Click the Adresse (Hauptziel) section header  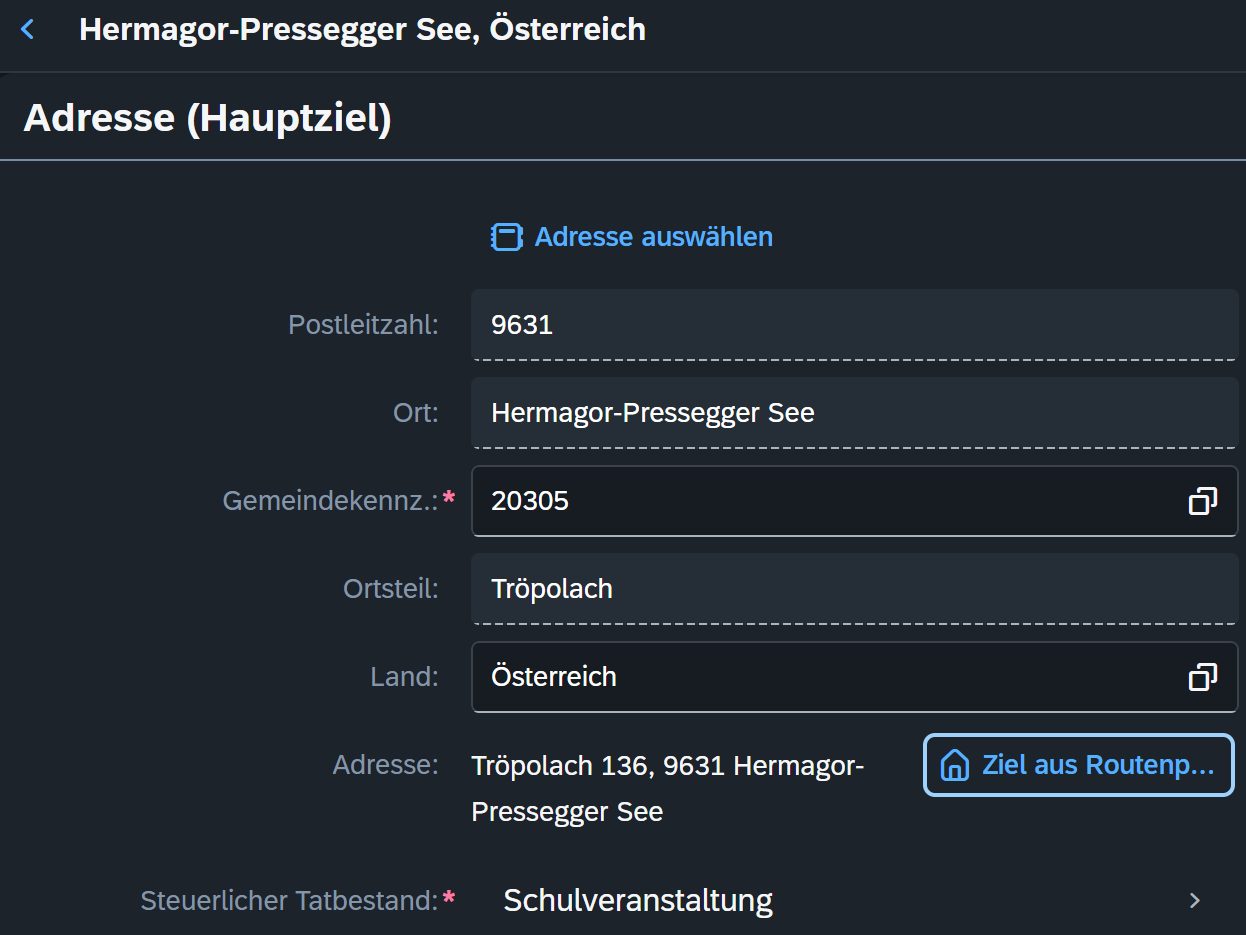(207, 118)
